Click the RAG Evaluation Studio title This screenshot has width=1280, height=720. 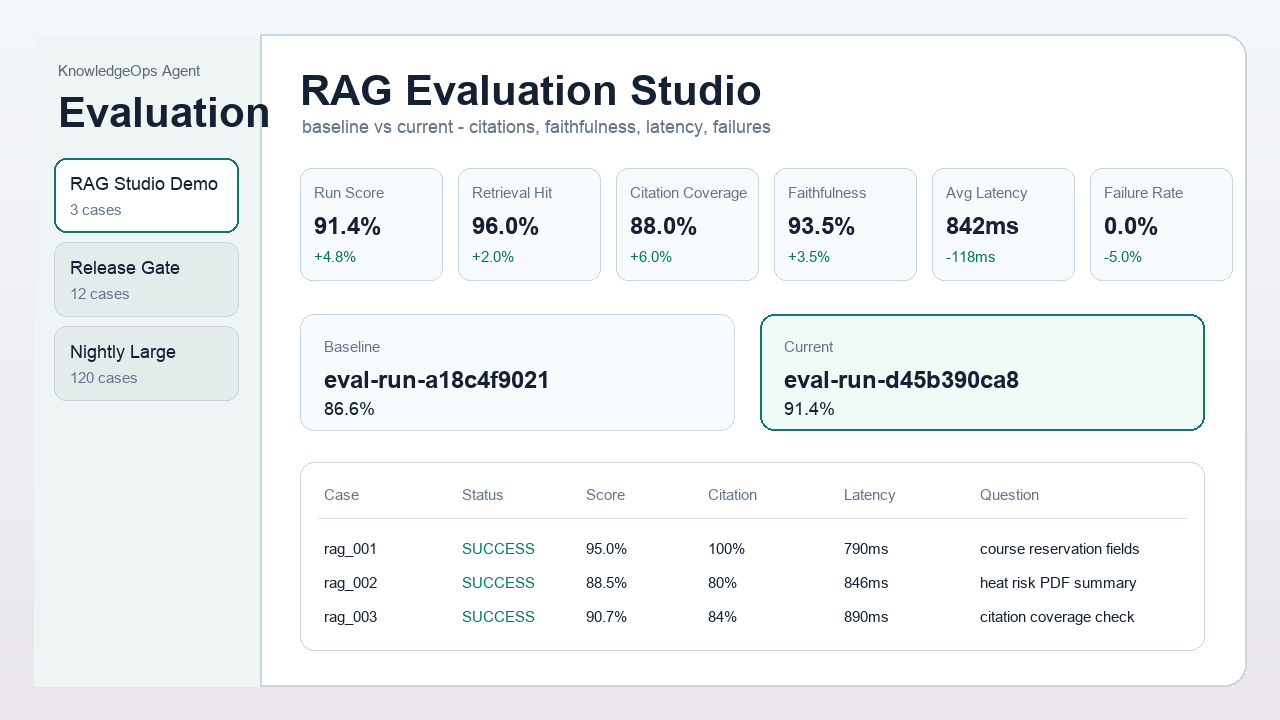(x=531, y=90)
